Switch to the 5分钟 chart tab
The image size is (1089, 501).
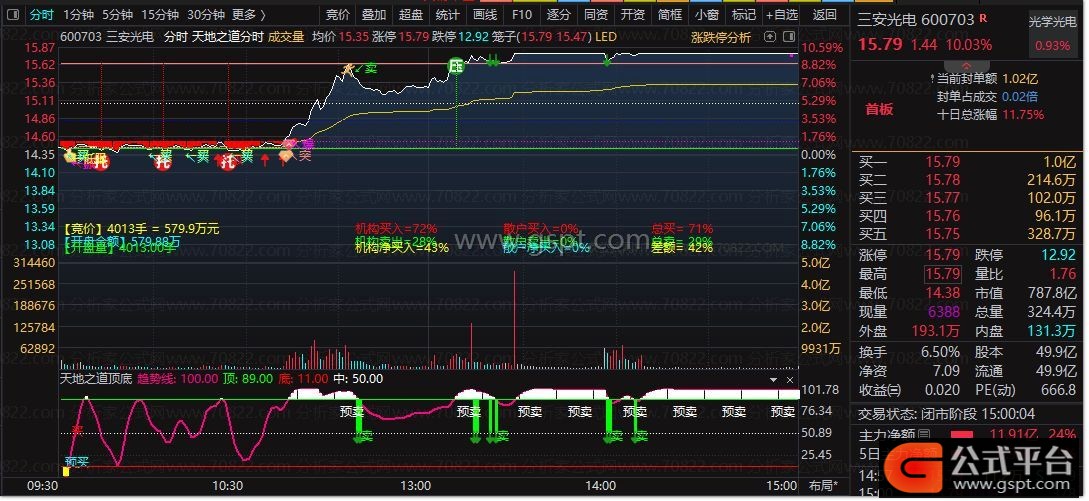tap(117, 15)
